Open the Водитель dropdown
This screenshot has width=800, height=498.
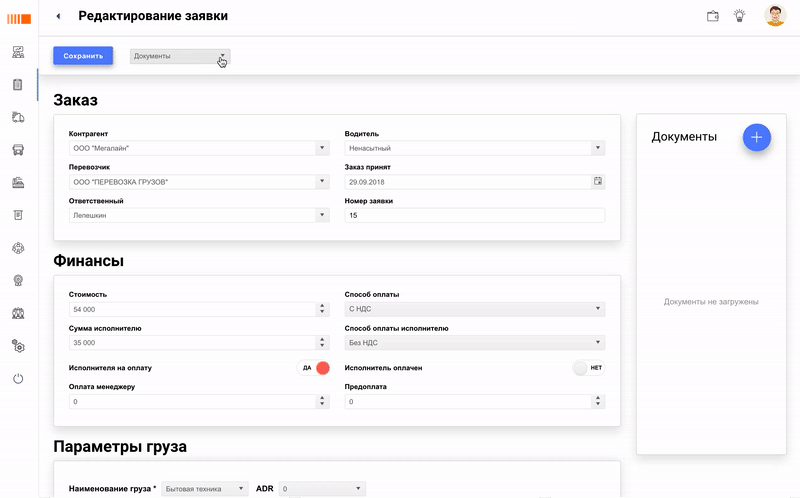tap(598, 148)
